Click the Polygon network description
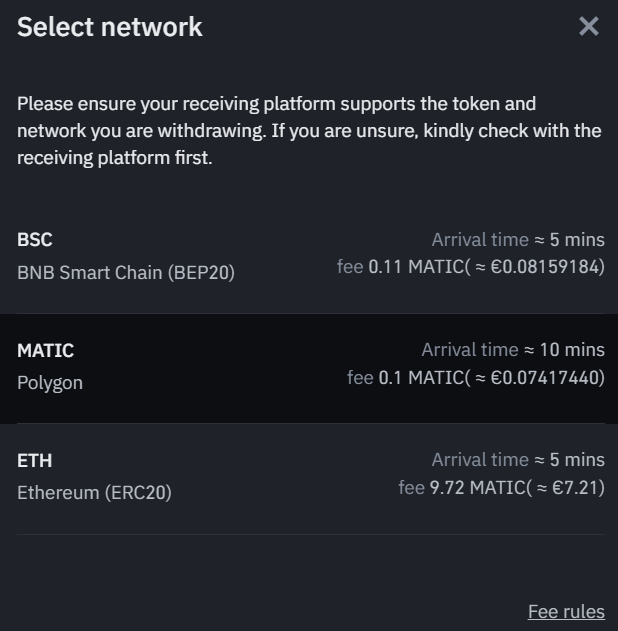Viewport: 618px width, 631px height. (x=50, y=383)
